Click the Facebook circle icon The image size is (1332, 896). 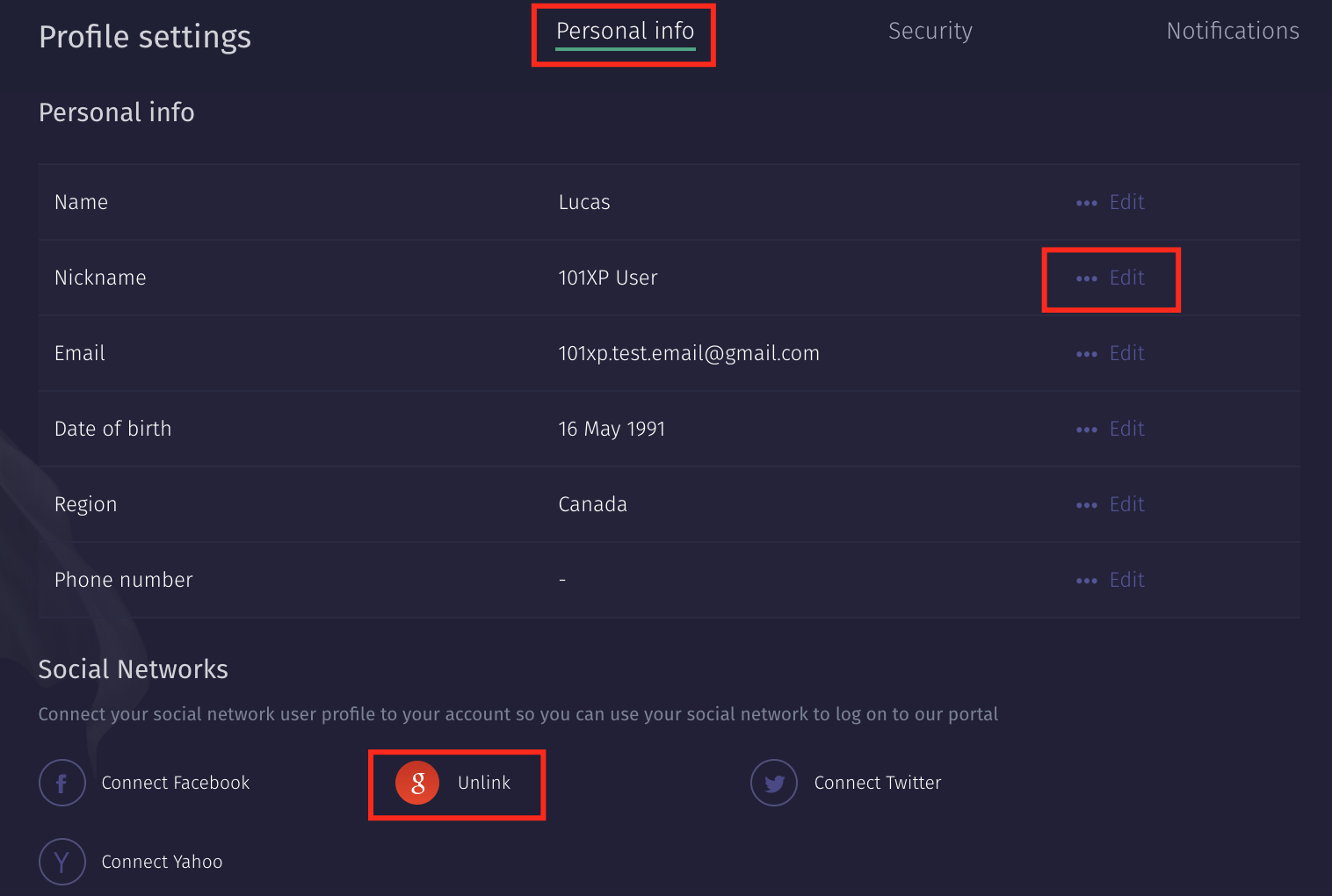point(62,783)
